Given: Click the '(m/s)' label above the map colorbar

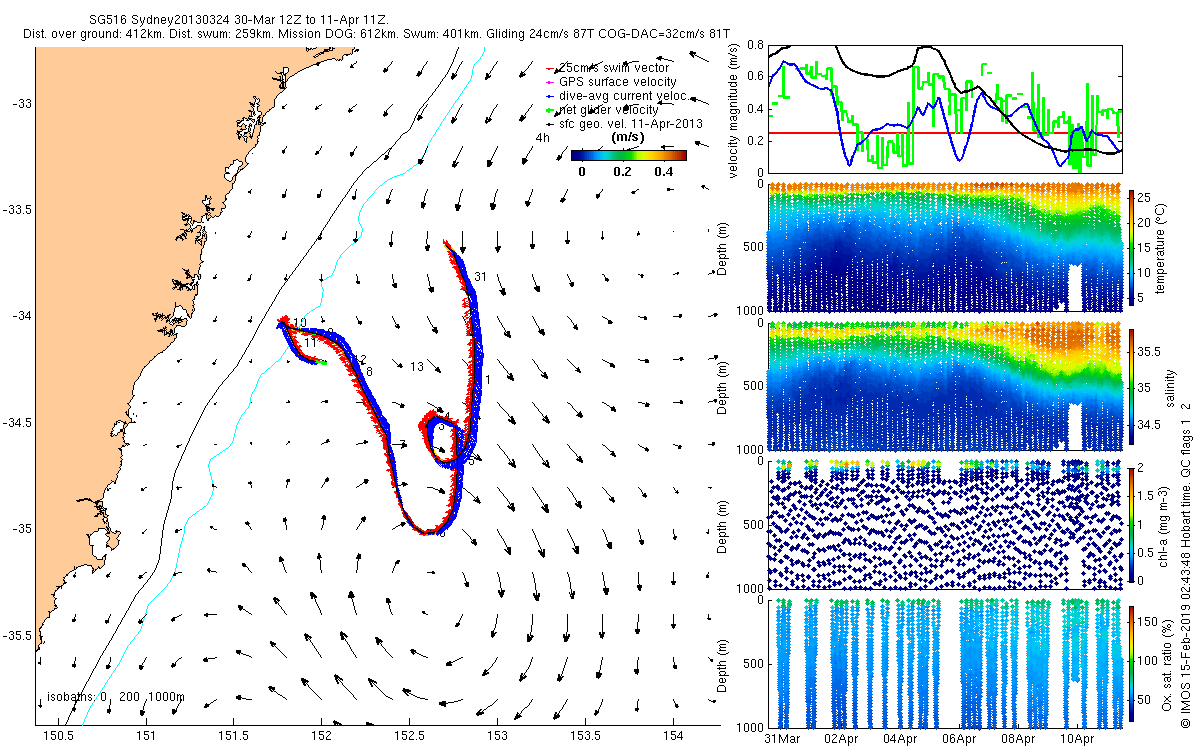Looking at the screenshot, I should pyautogui.click(x=627, y=139).
